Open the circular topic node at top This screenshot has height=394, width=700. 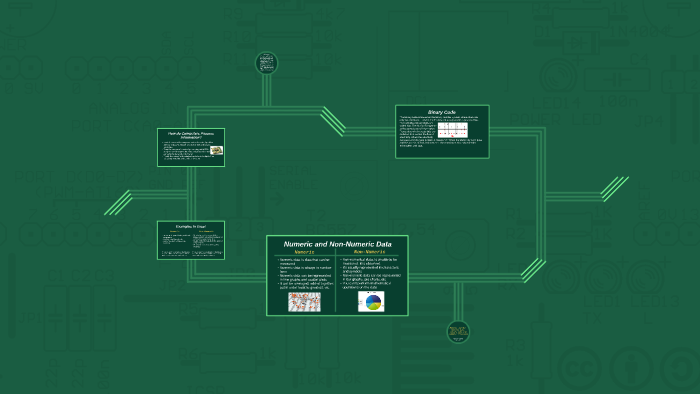267,63
